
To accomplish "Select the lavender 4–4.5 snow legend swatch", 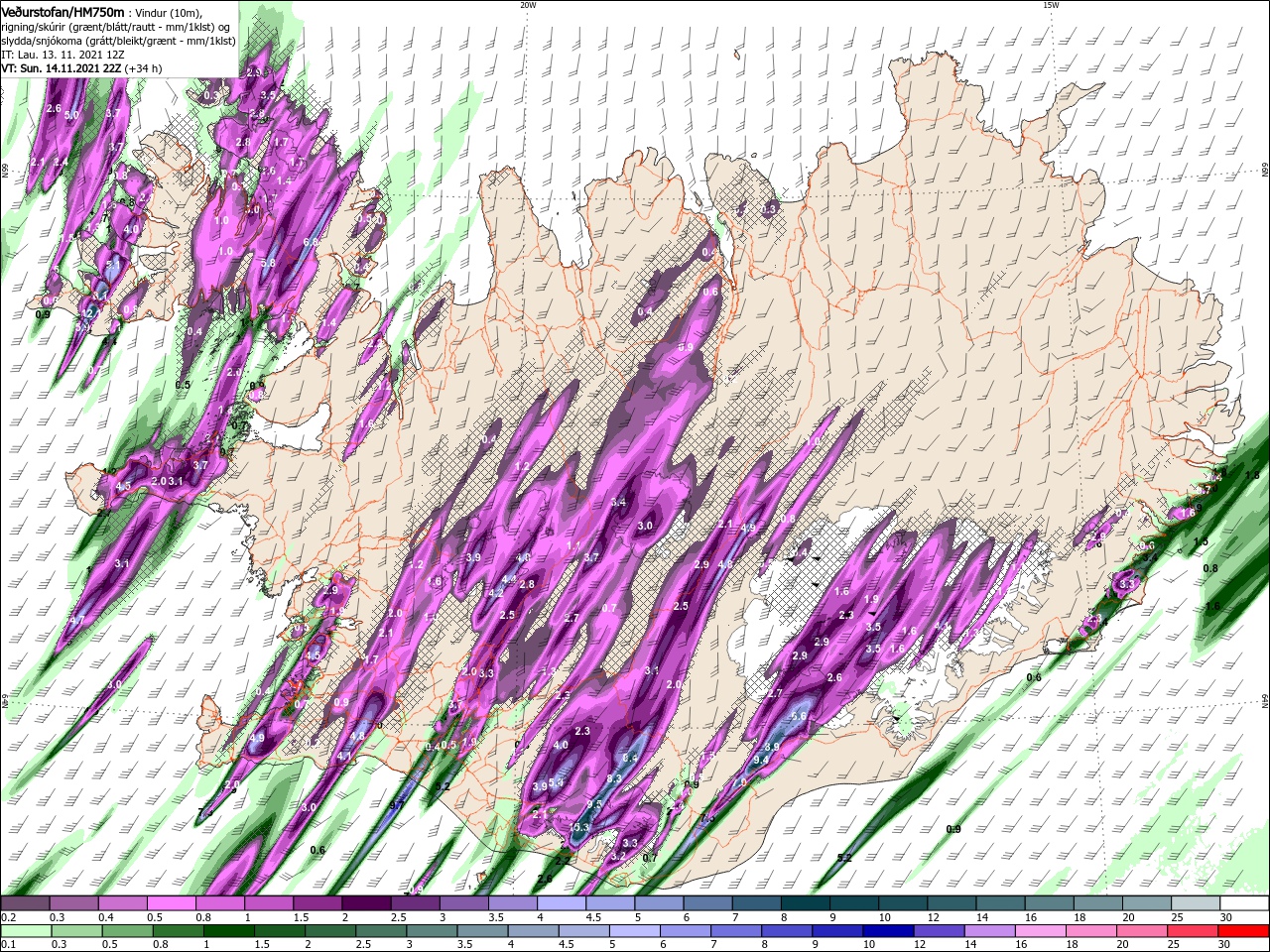I will coord(562,903).
